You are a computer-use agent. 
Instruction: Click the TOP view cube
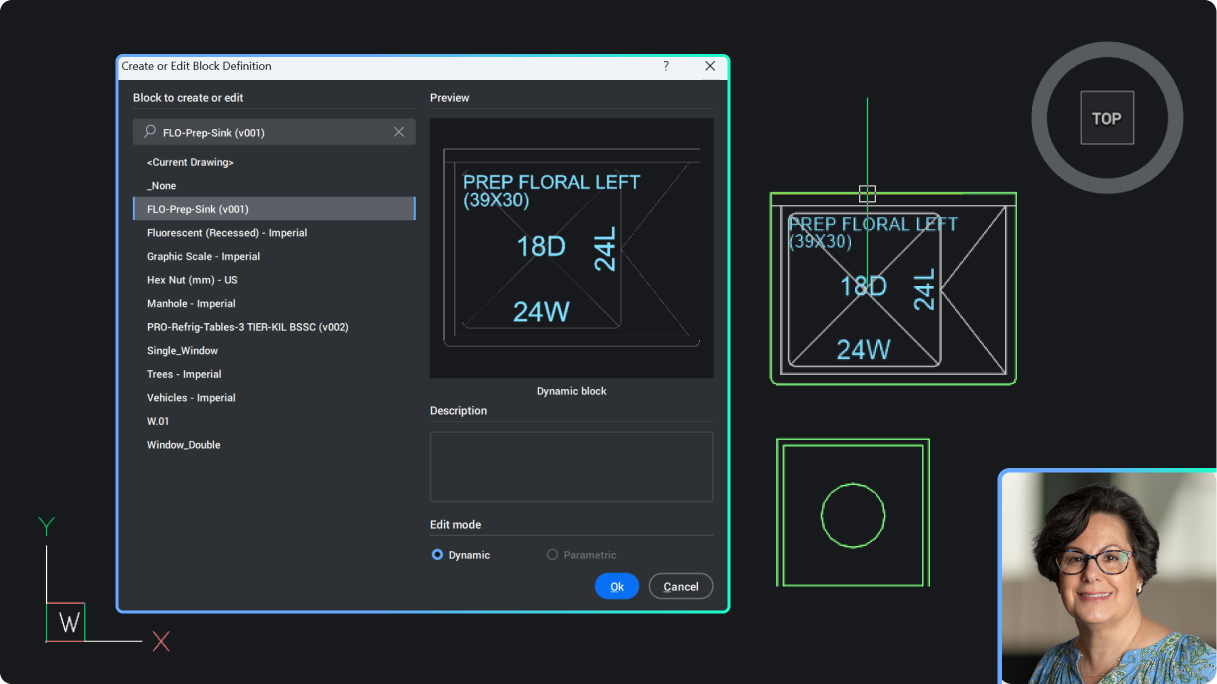(1106, 117)
